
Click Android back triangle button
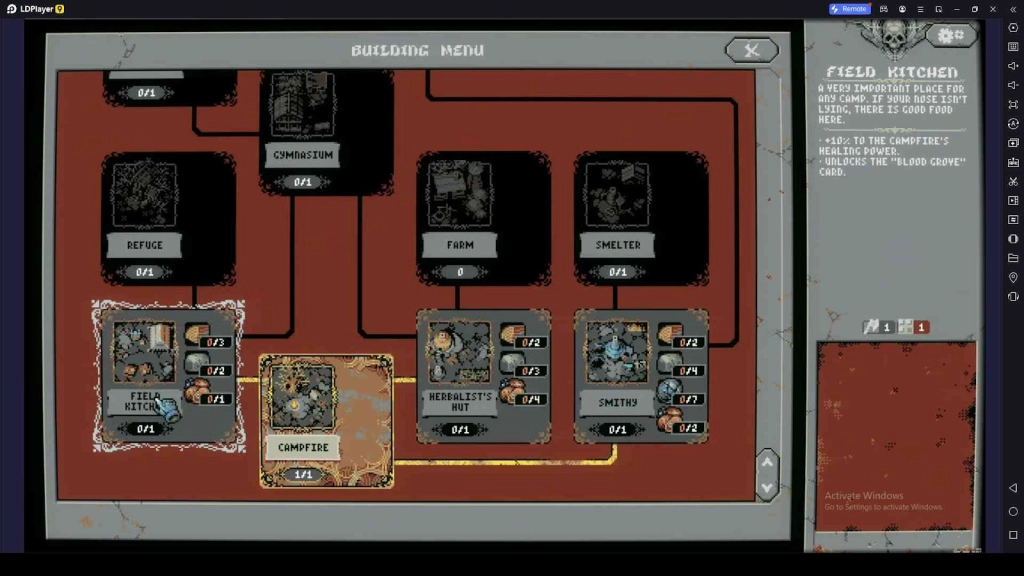pos(1013,488)
